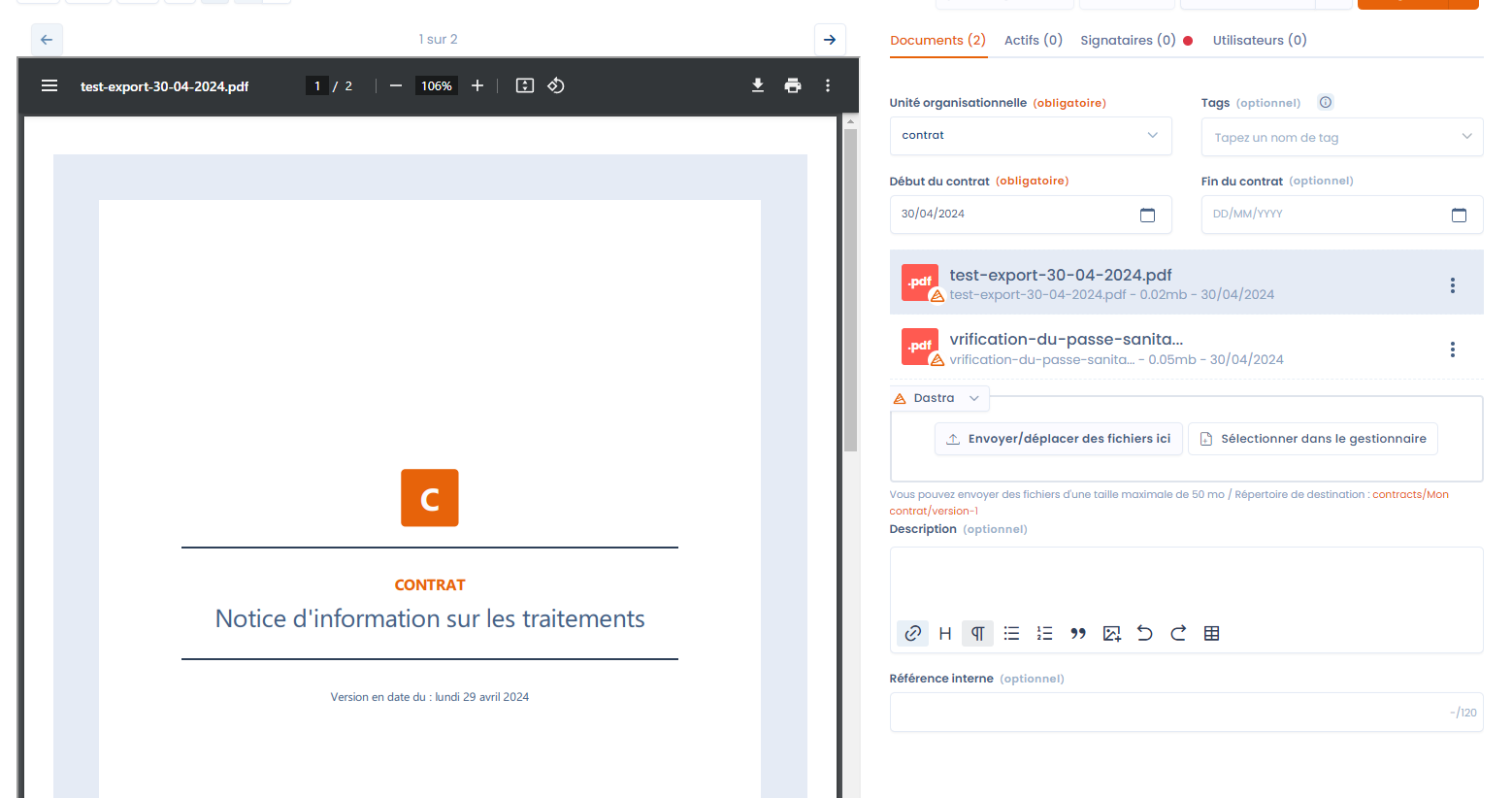Image resolution: width=1512 pixels, height=798 pixels.
Task: Open the Utilisateurs tab
Action: click(1259, 40)
